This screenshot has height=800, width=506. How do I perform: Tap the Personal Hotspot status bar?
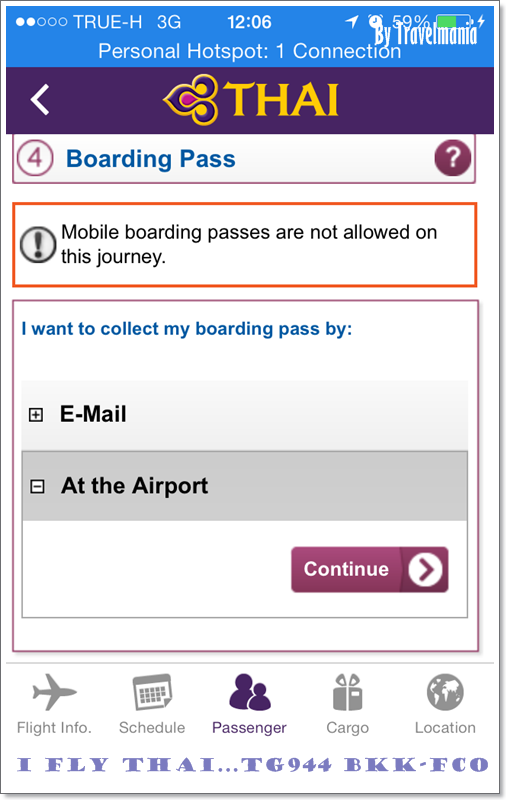point(249,51)
